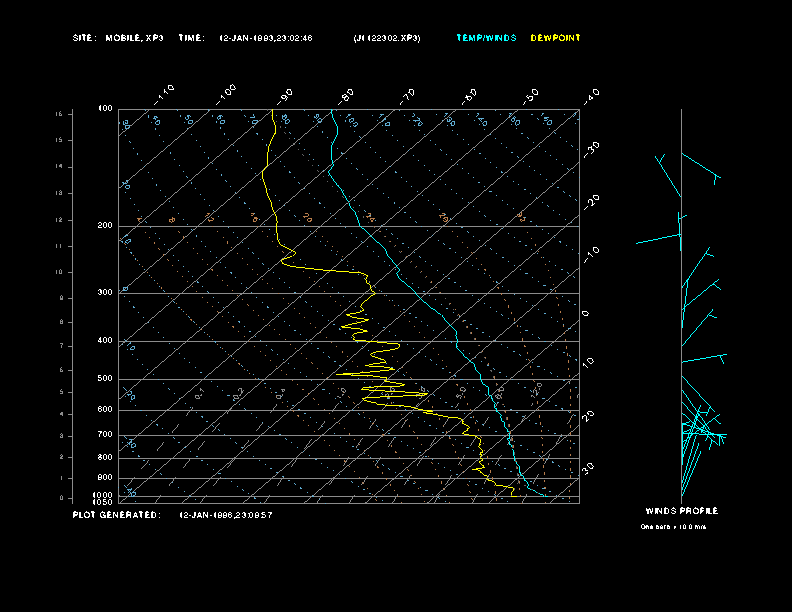Screen dimensions: 792x612
Task: Click the "MOBILE, XP3" site name
Action: coord(134,38)
